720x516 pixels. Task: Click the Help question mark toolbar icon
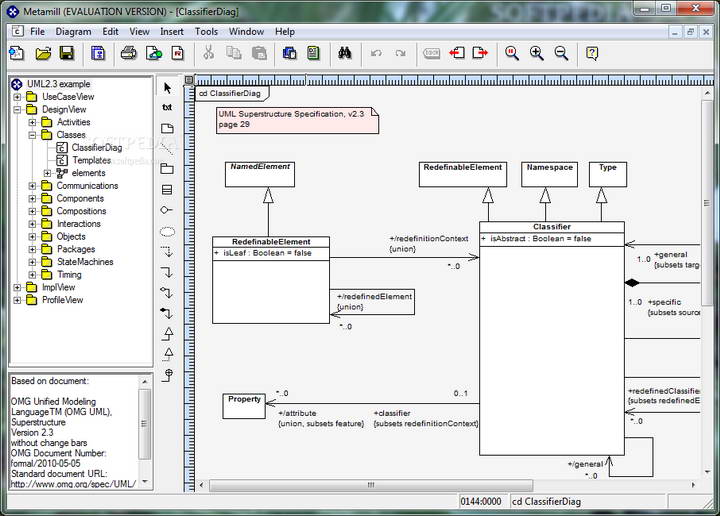(592, 53)
